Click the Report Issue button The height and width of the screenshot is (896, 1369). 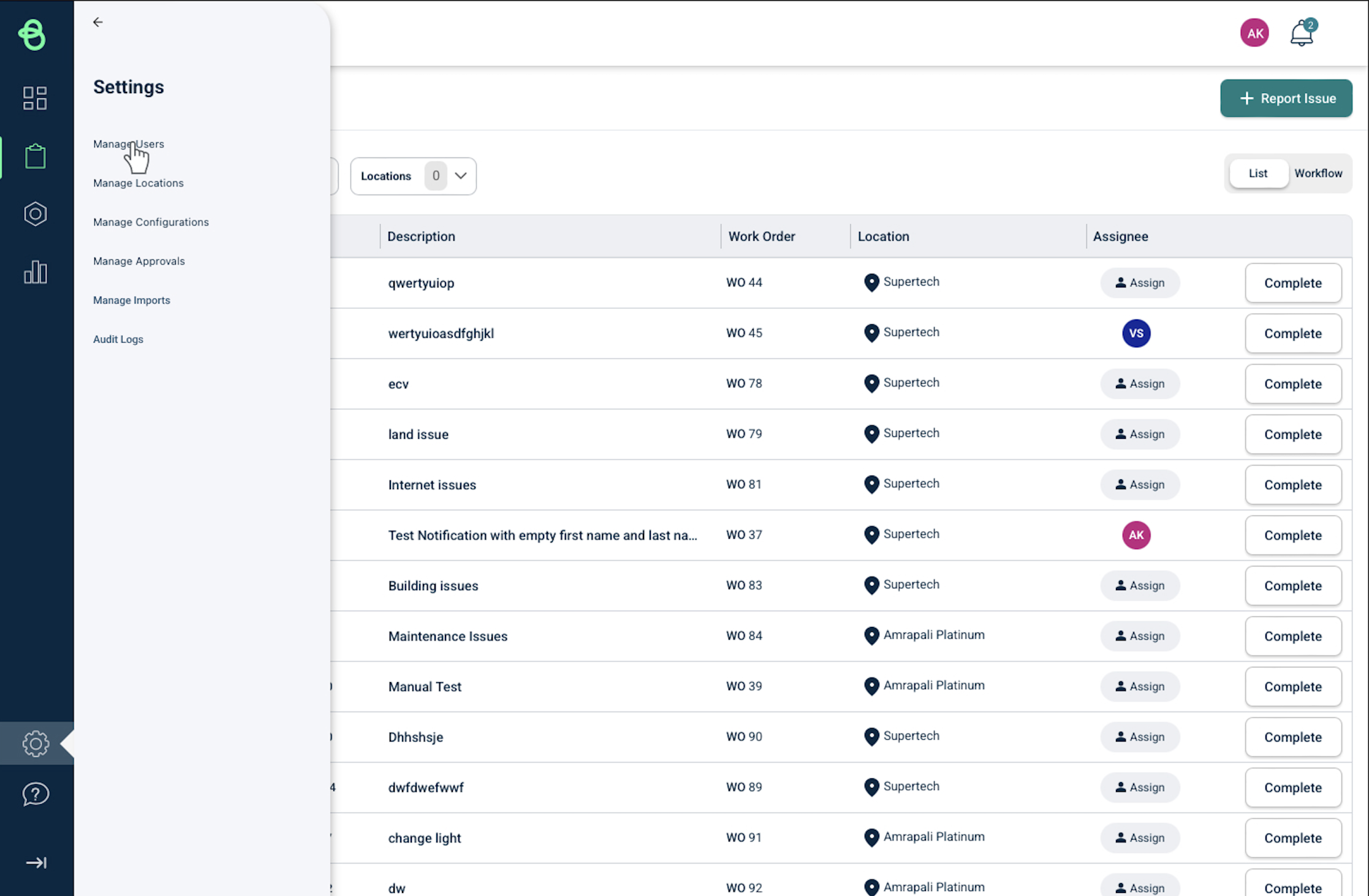1286,98
